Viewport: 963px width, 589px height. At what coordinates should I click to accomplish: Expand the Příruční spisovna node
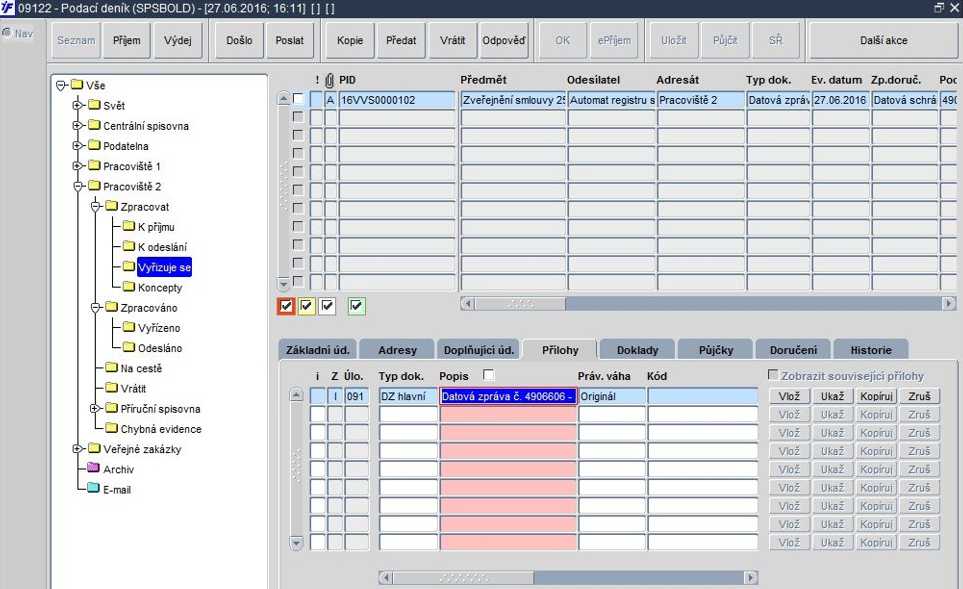95,408
